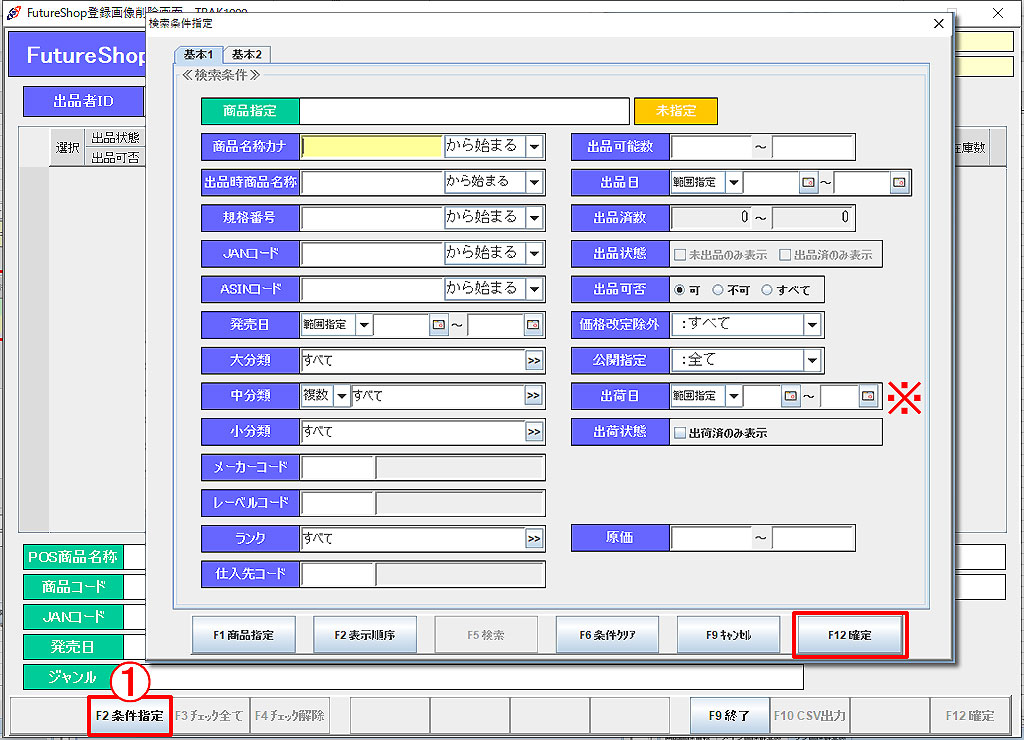The width and height of the screenshot is (1024, 740).
Task: Select the 不可 radio button for 出品可否
Action: pyautogui.click(x=717, y=290)
